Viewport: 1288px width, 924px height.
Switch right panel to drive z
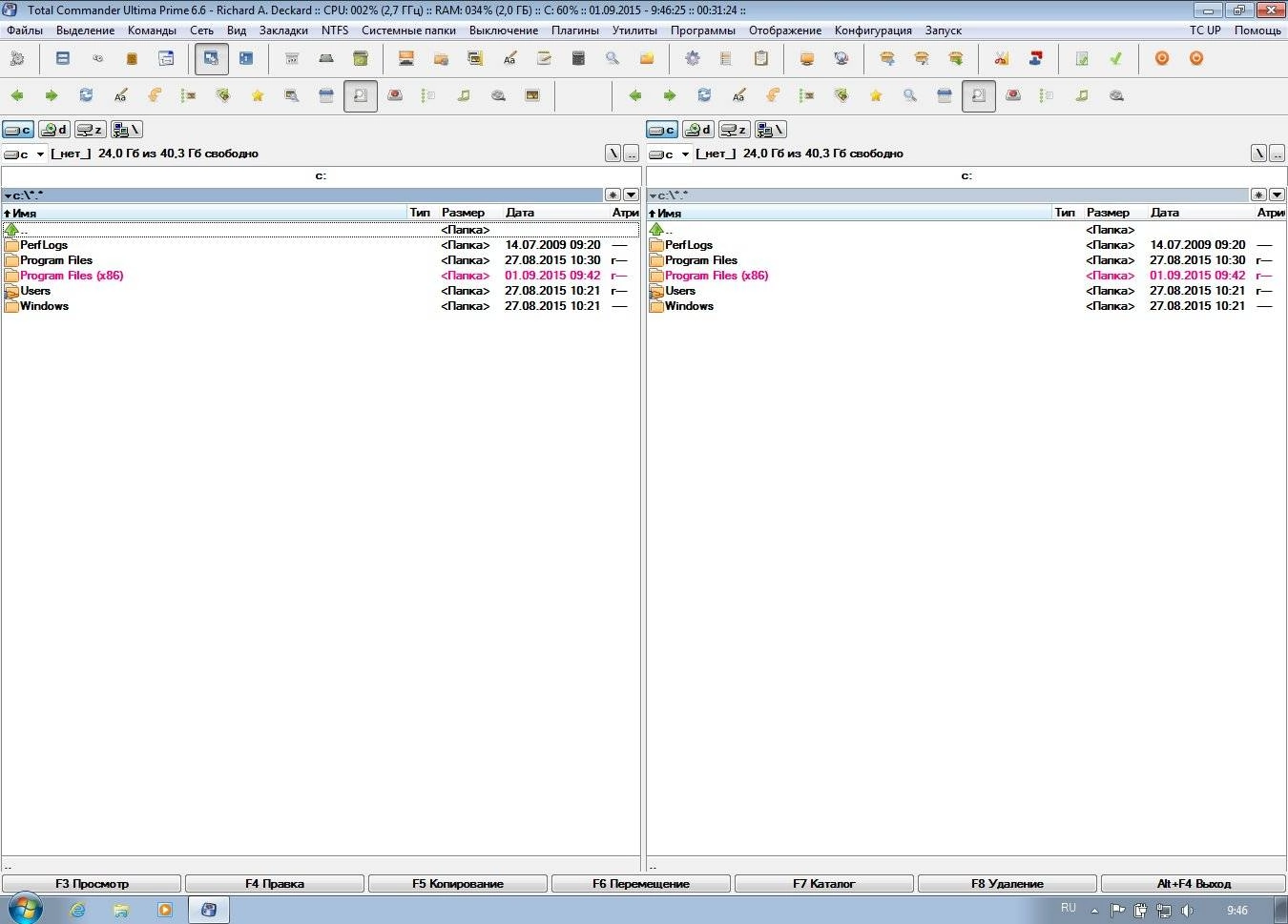(x=734, y=130)
